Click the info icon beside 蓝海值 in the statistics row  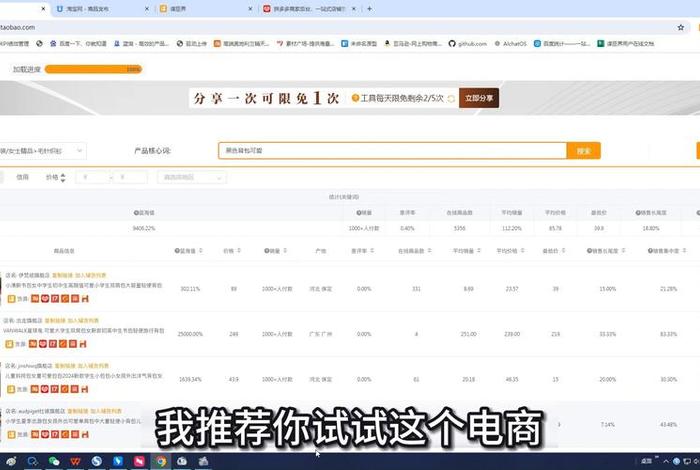tap(136, 213)
